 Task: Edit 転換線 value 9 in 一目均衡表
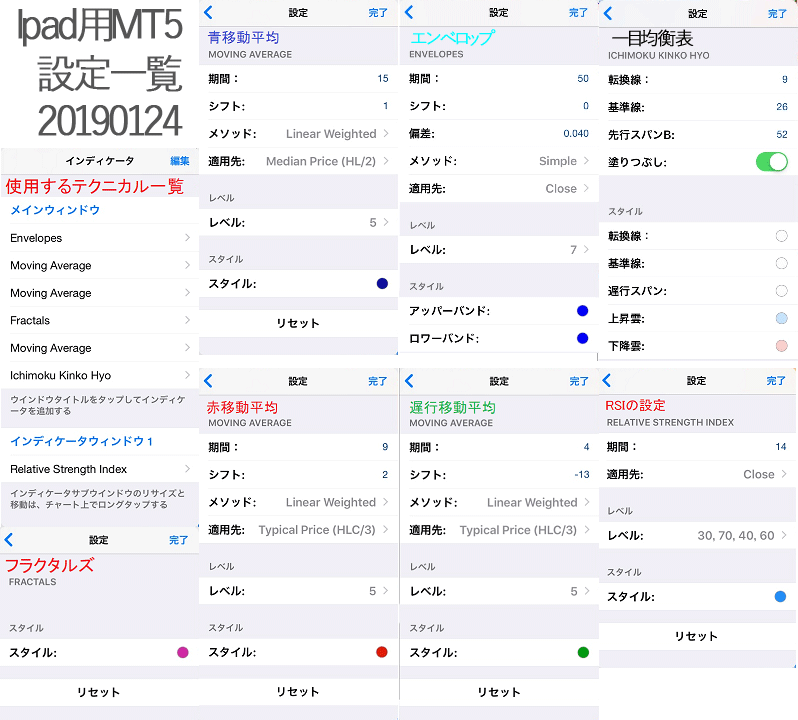click(785, 79)
